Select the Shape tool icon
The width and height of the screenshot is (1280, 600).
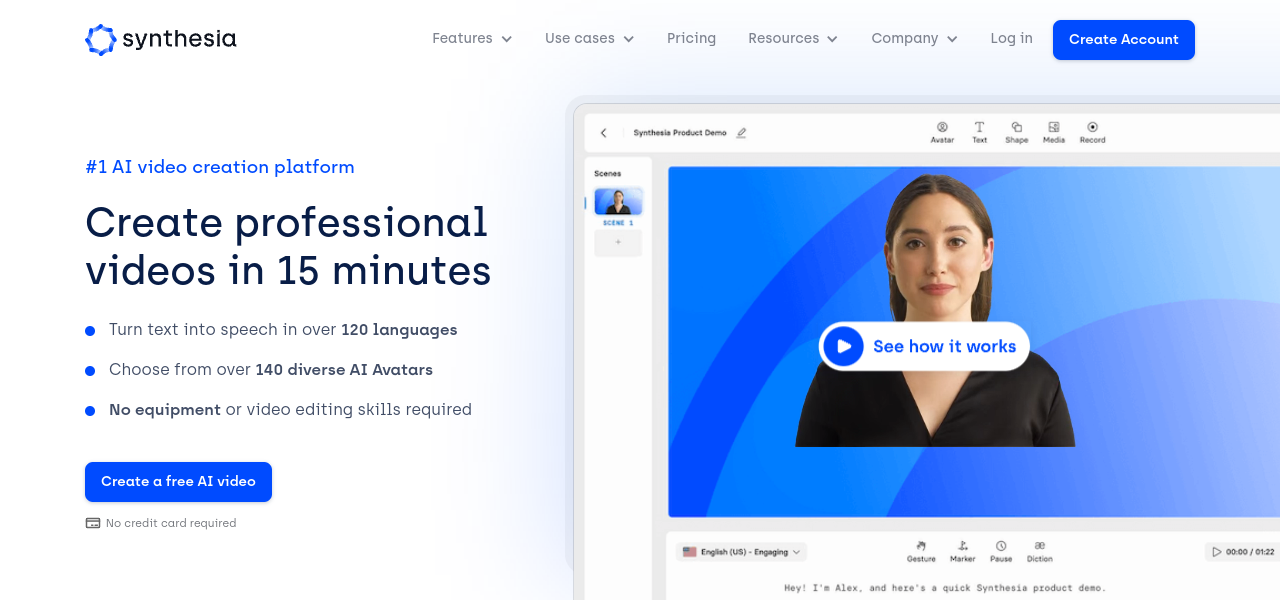point(1016,128)
